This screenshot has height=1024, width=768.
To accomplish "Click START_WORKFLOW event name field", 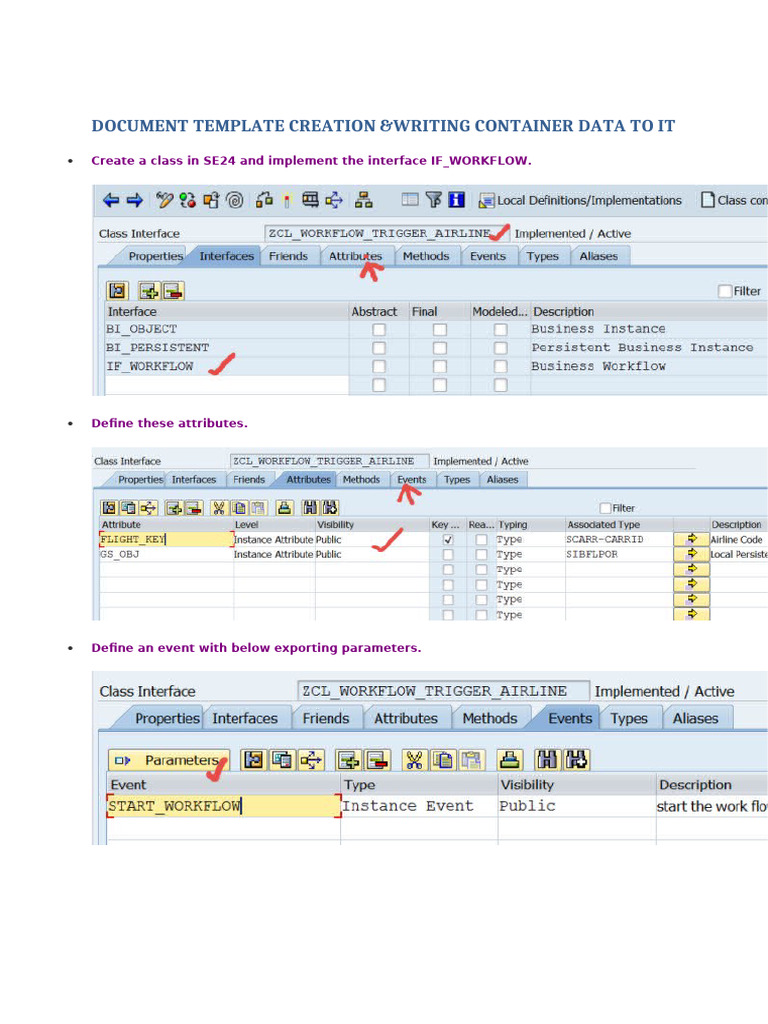I will 223,806.
